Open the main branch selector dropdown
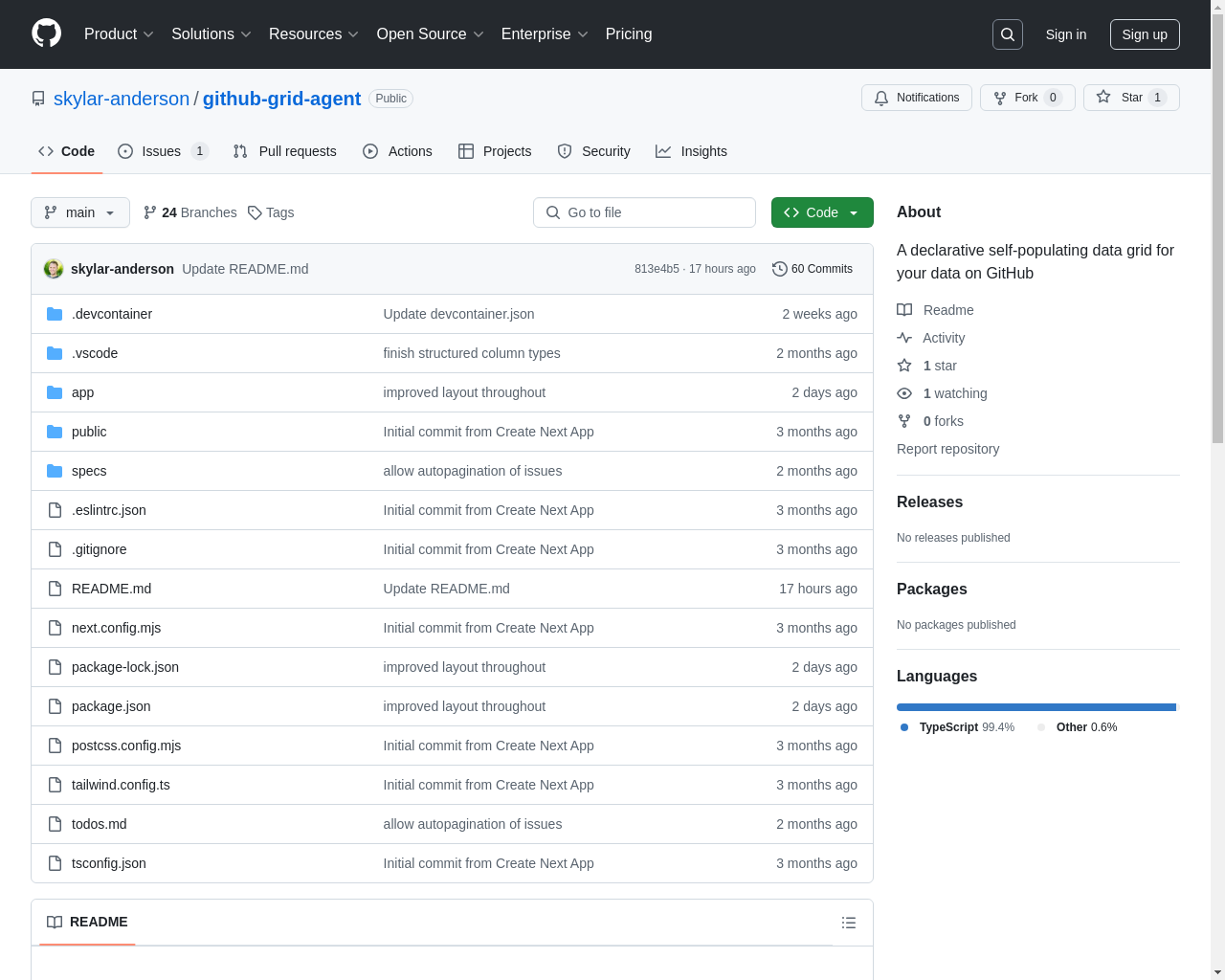 point(80,212)
